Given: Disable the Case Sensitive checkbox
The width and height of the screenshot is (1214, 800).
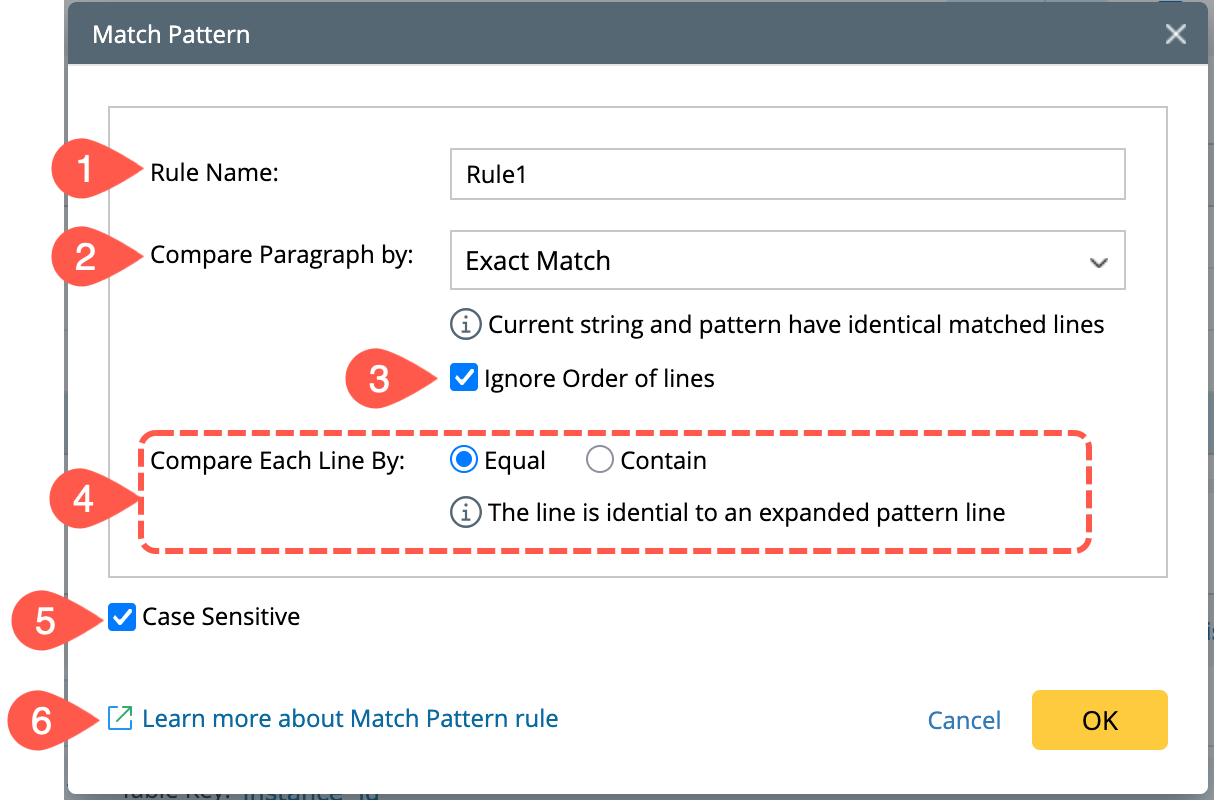Looking at the screenshot, I should [122, 617].
